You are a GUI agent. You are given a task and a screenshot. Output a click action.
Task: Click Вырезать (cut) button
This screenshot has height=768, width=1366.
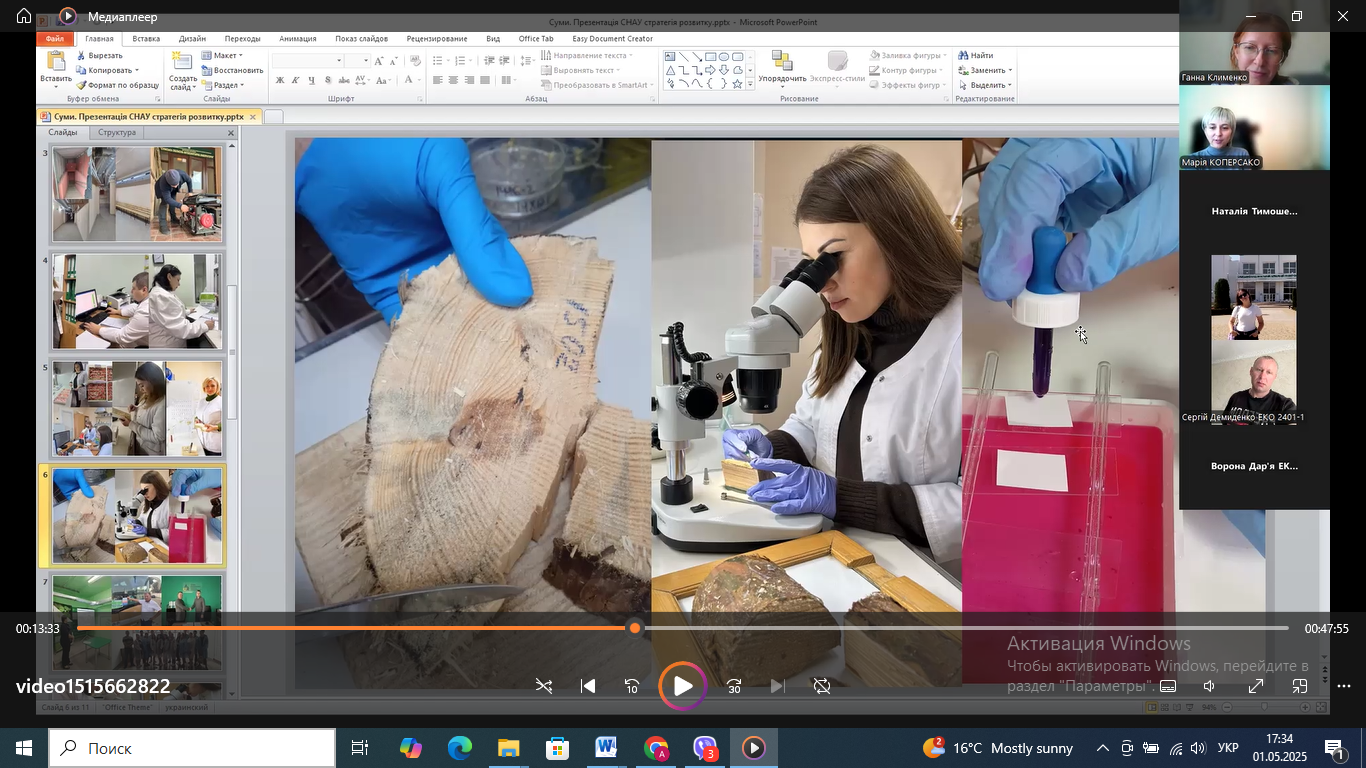[99, 56]
